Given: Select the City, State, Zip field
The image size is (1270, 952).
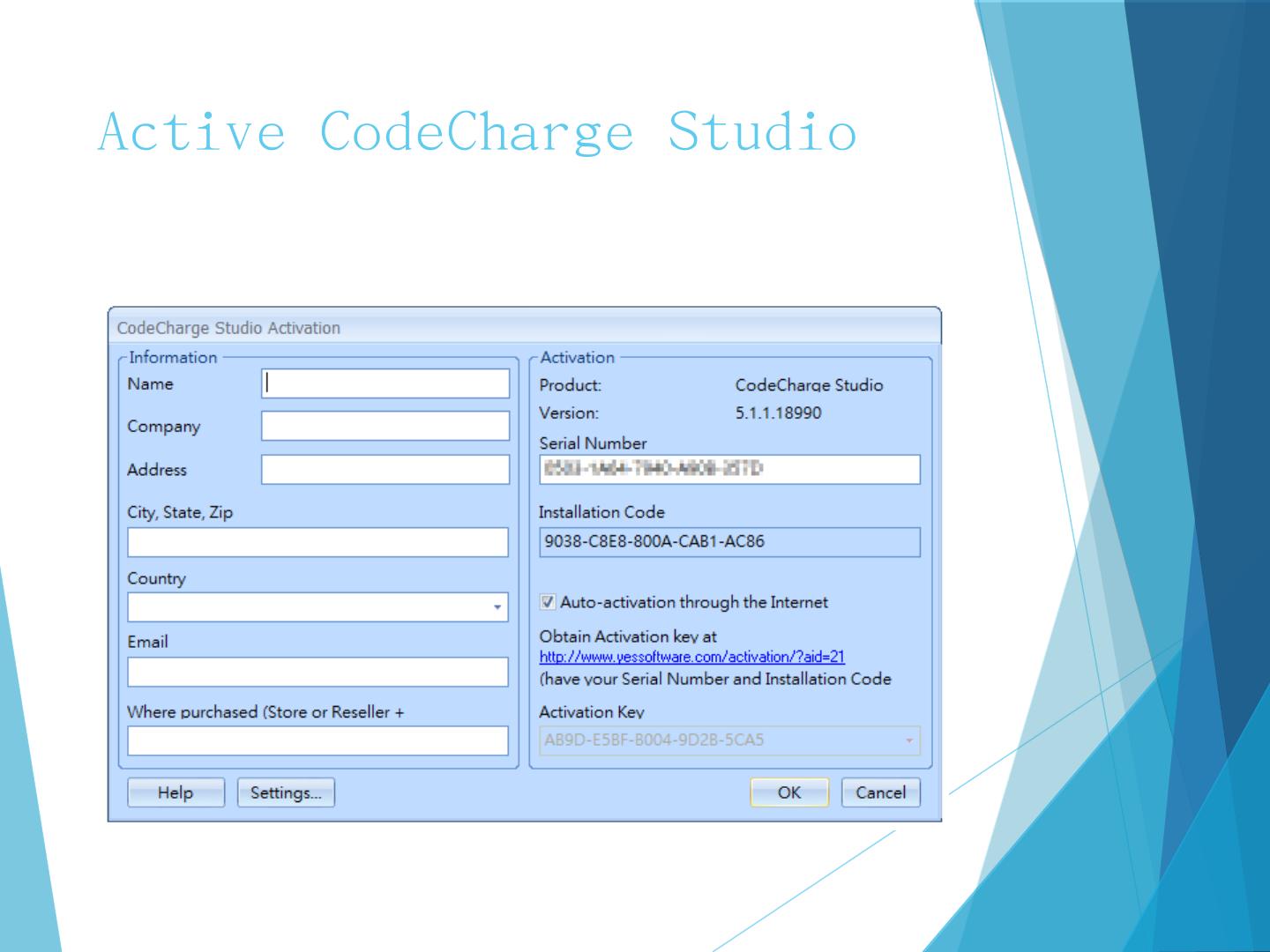Looking at the screenshot, I should (x=317, y=542).
